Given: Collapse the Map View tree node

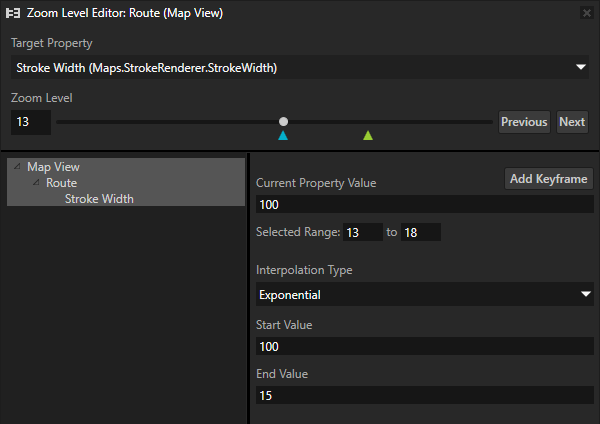Looking at the screenshot, I should click(x=17, y=166).
